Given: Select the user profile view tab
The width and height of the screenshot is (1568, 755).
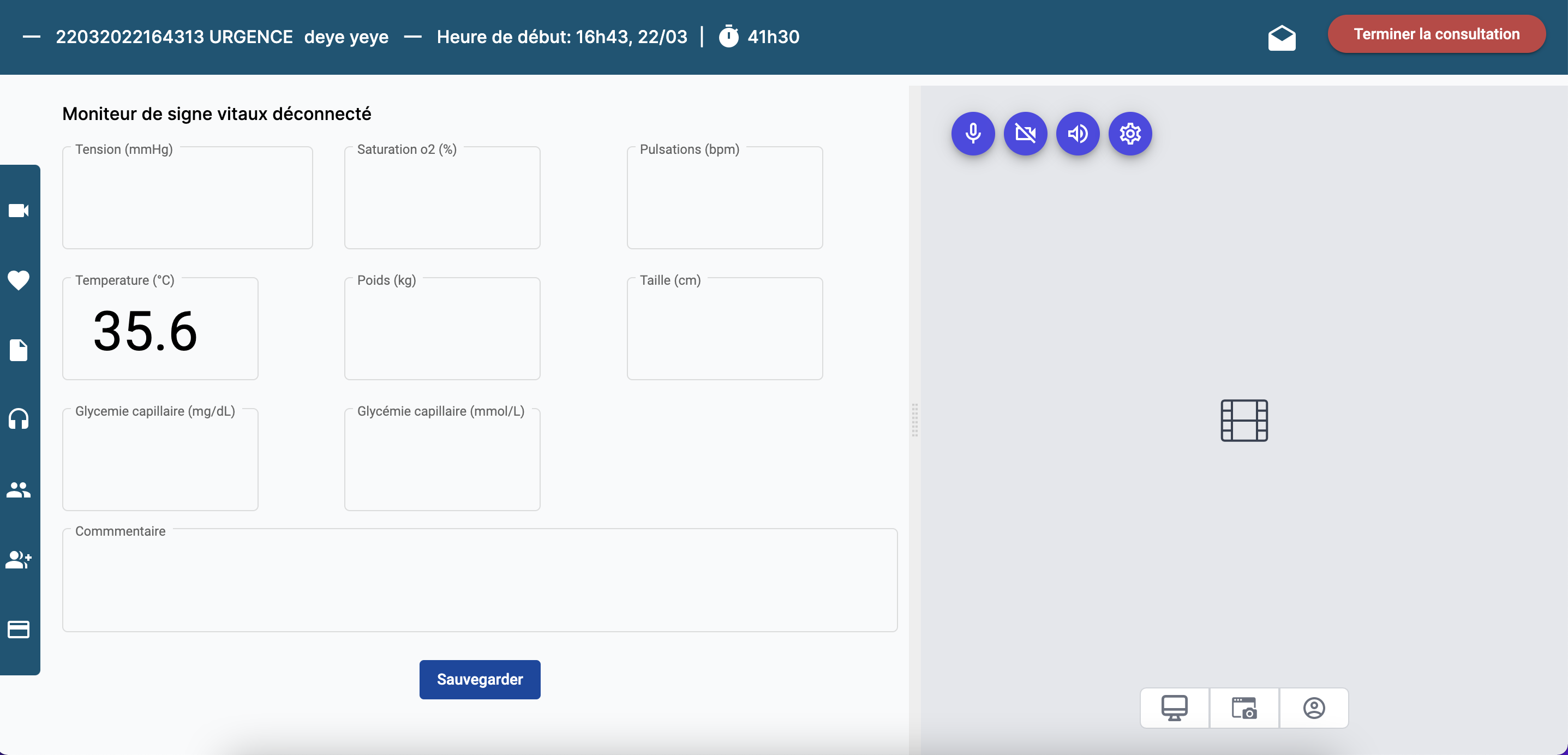Looking at the screenshot, I should point(1314,708).
